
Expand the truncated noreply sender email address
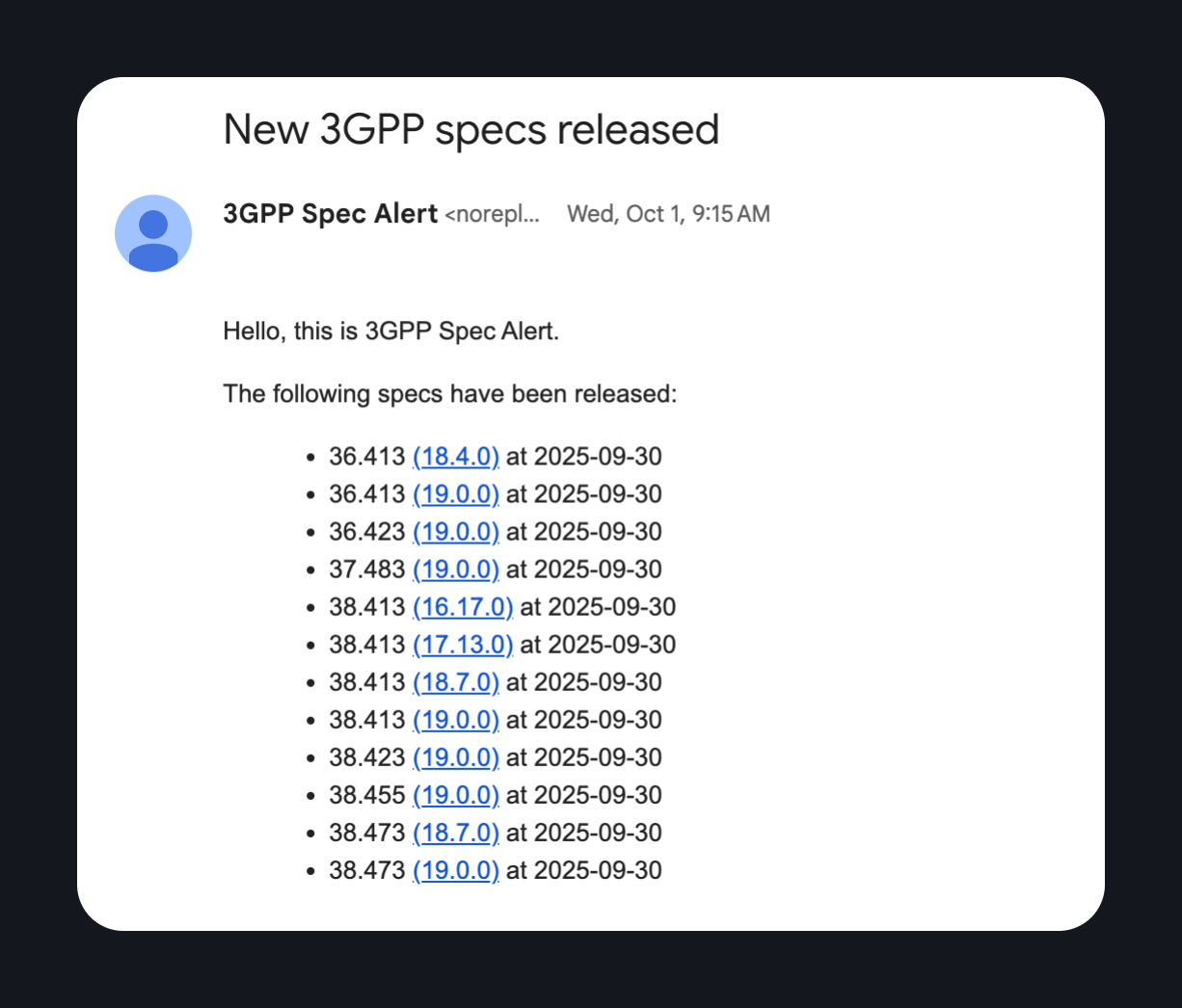[492, 214]
